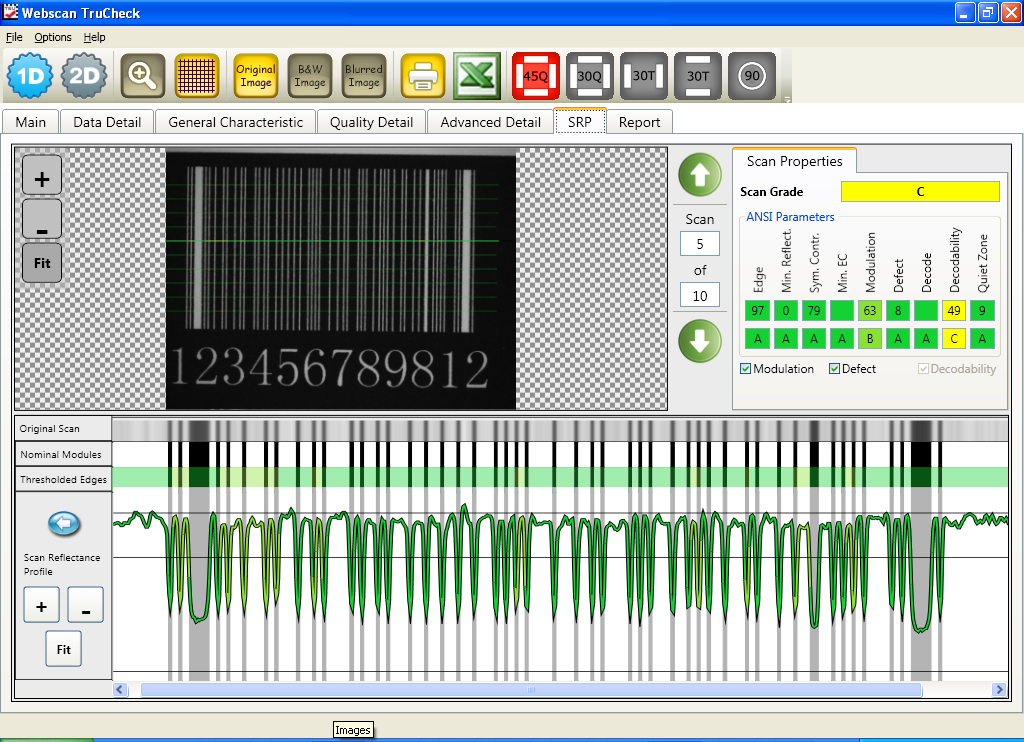Select the 2D barcode mode icon
The height and width of the screenshot is (742, 1024).
84,76
